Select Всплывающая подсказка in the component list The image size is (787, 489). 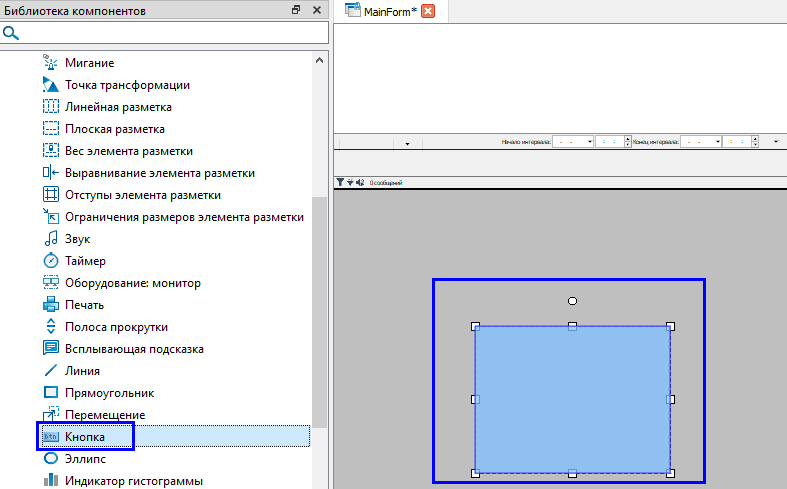click(134, 349)
